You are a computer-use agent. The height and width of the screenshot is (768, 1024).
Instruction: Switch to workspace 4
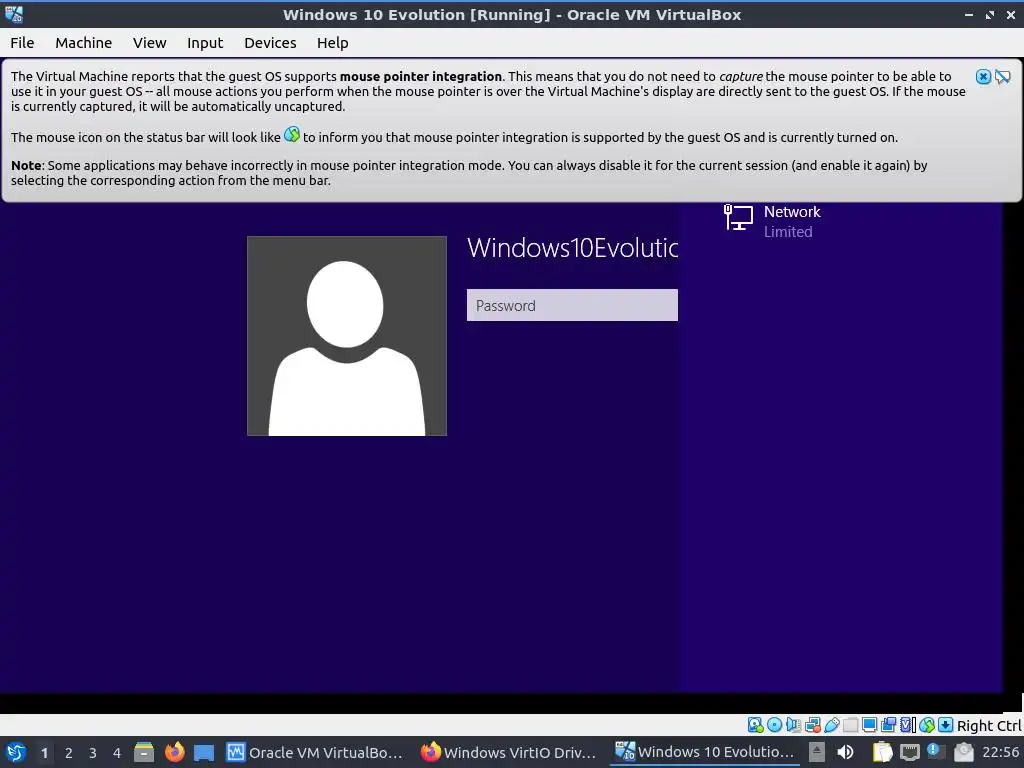[117, 752]
